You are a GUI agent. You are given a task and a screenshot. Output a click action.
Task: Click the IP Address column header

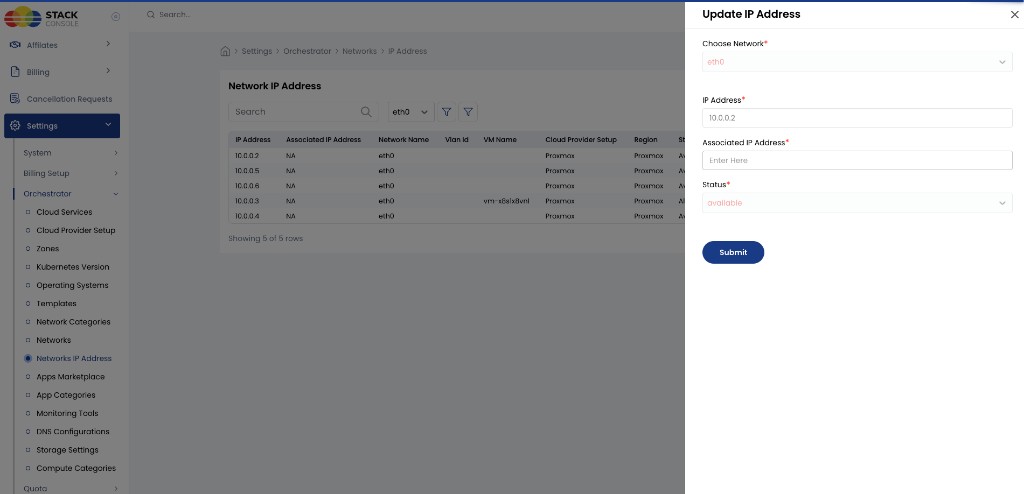(253, 140)
